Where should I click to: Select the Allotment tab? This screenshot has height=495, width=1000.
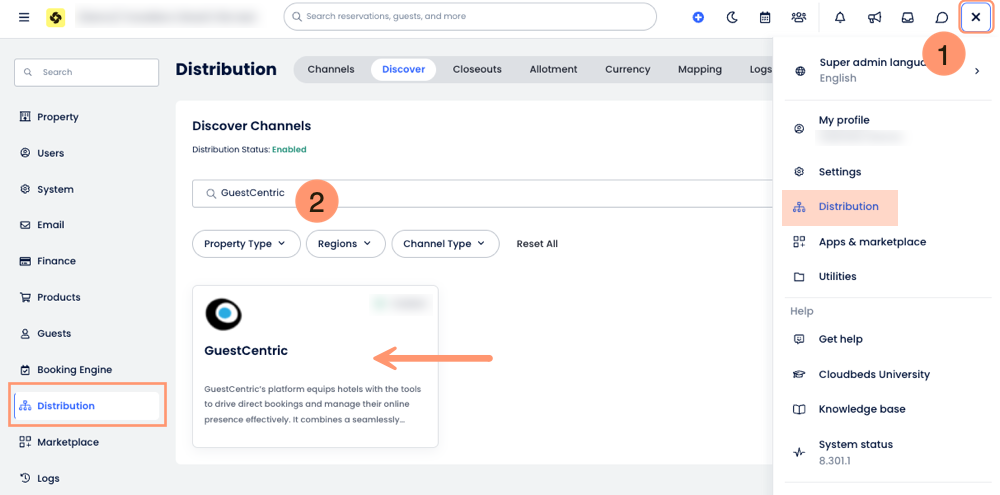pos(553,69)
